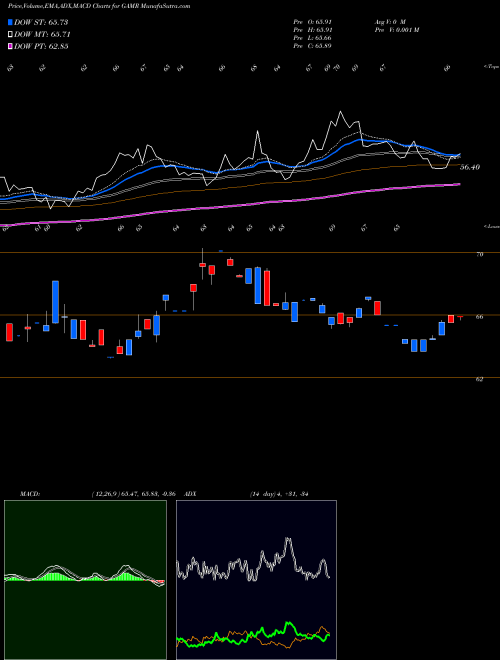Screen dimensions: 500x660
Task: Click the '<Tops' label at right edge
Action: point(491,67)
